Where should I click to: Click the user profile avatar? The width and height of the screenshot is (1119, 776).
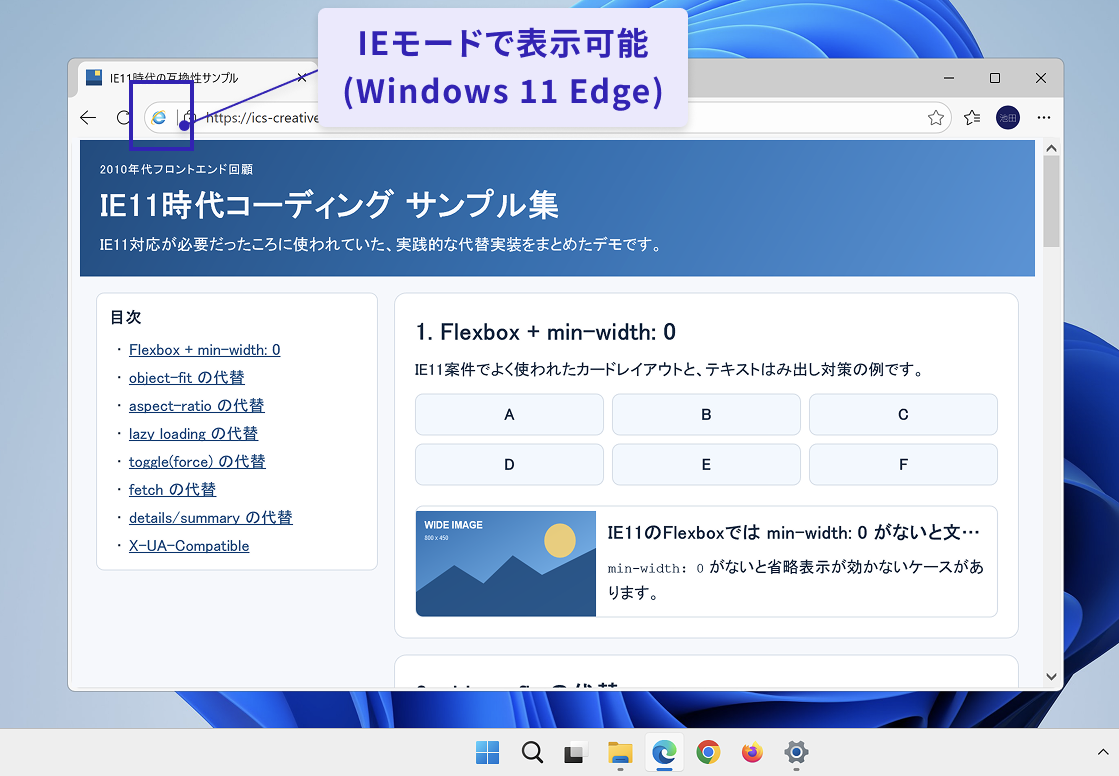tap(1007, 118)
